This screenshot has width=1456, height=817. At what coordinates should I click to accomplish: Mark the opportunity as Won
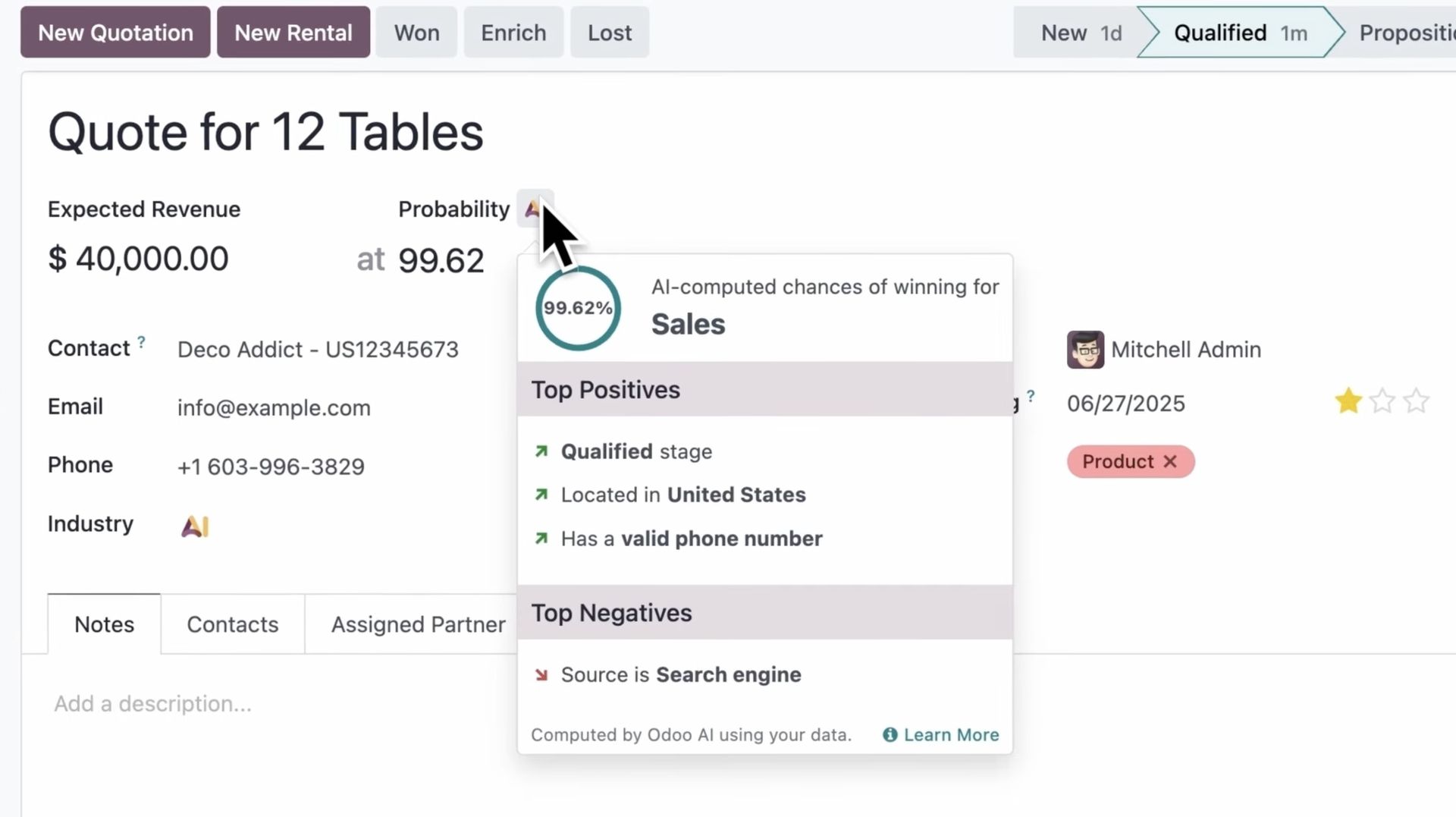pos(416,33)
